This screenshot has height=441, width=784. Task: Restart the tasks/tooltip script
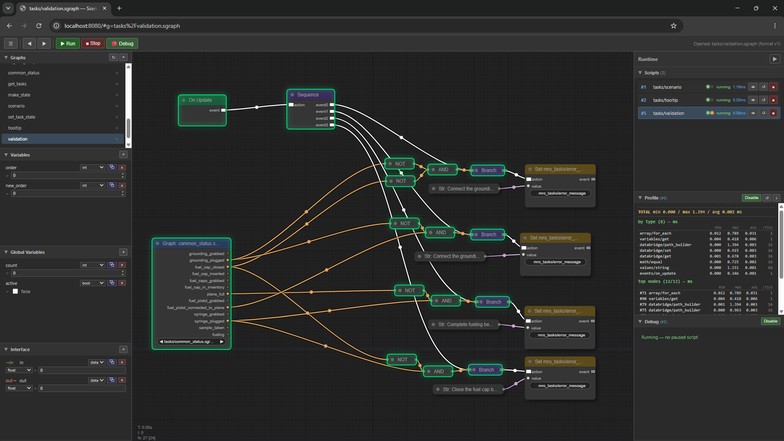764,100
